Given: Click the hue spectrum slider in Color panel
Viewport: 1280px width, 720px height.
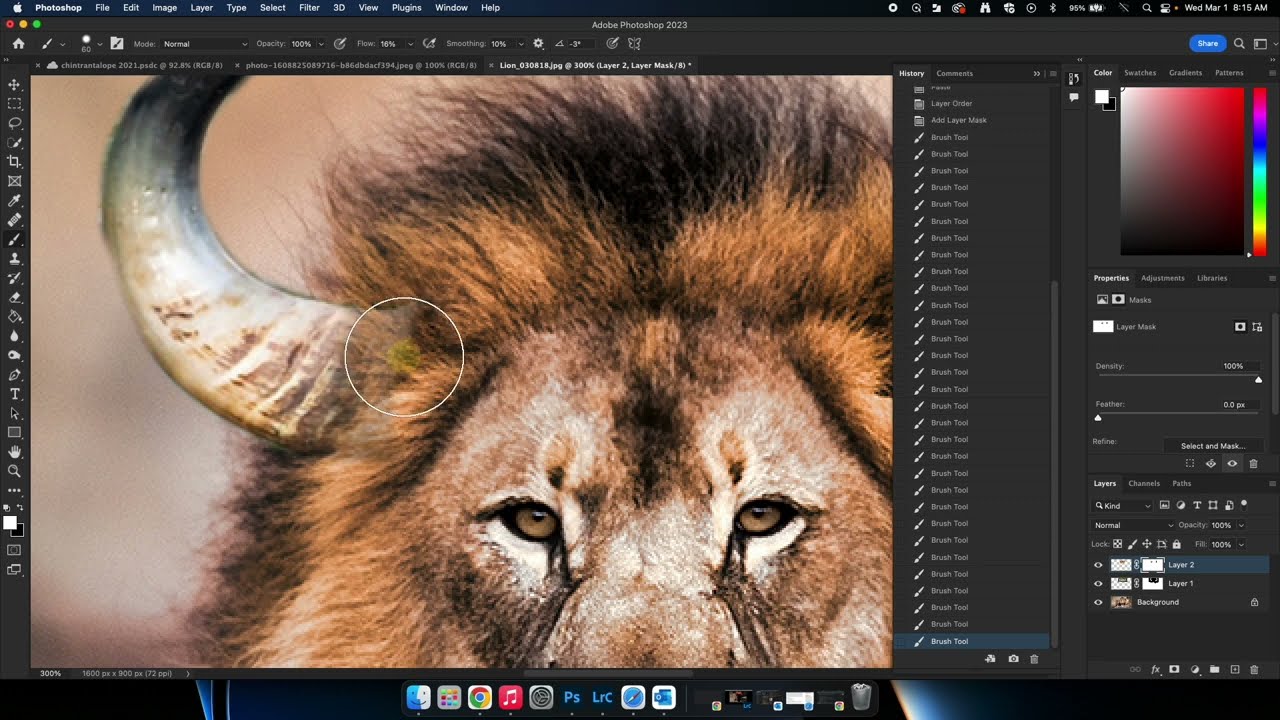Looking at the screenshot, I should tap(1260, 170).
